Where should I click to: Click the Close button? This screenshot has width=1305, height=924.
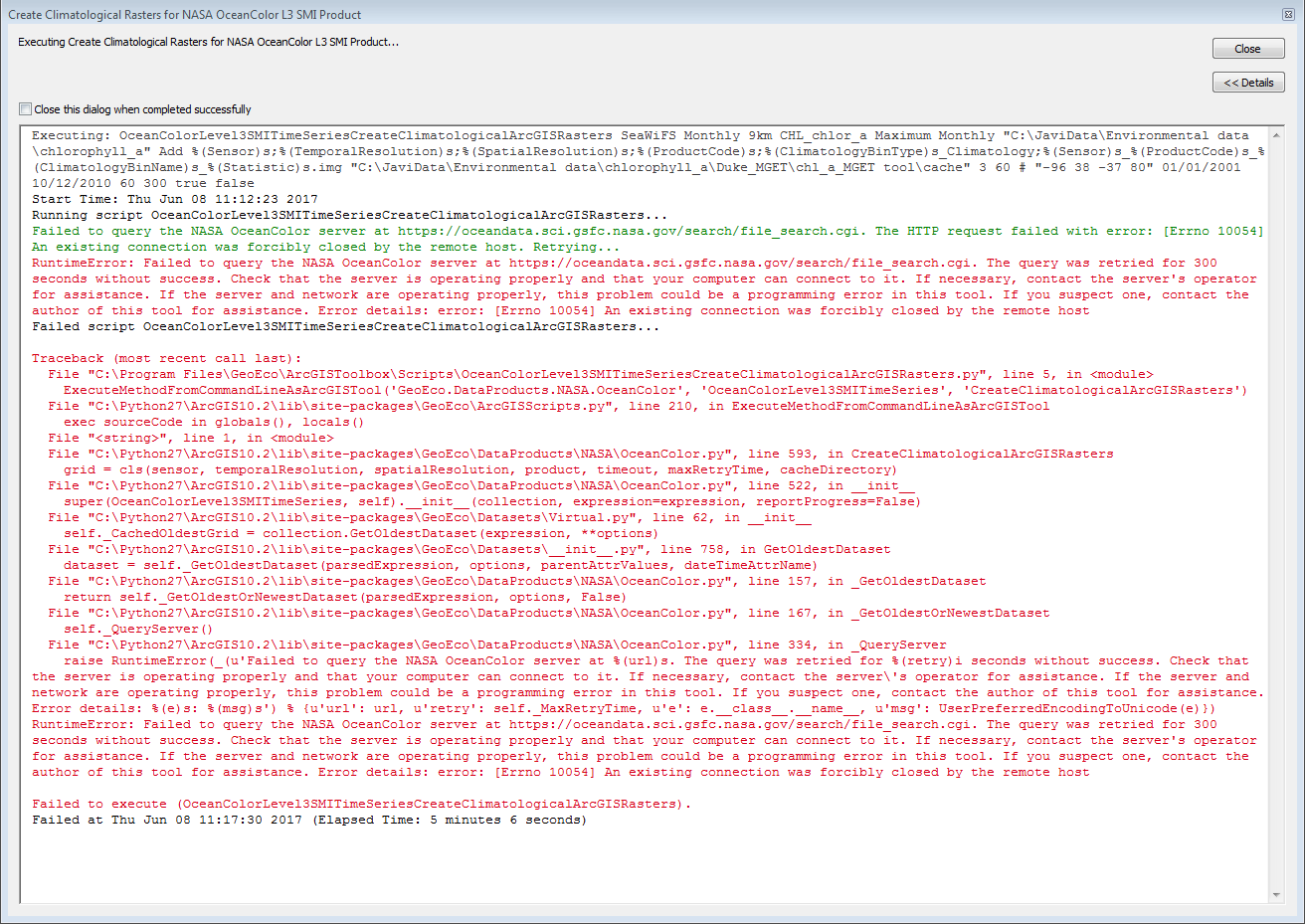tap(1248, 49)
